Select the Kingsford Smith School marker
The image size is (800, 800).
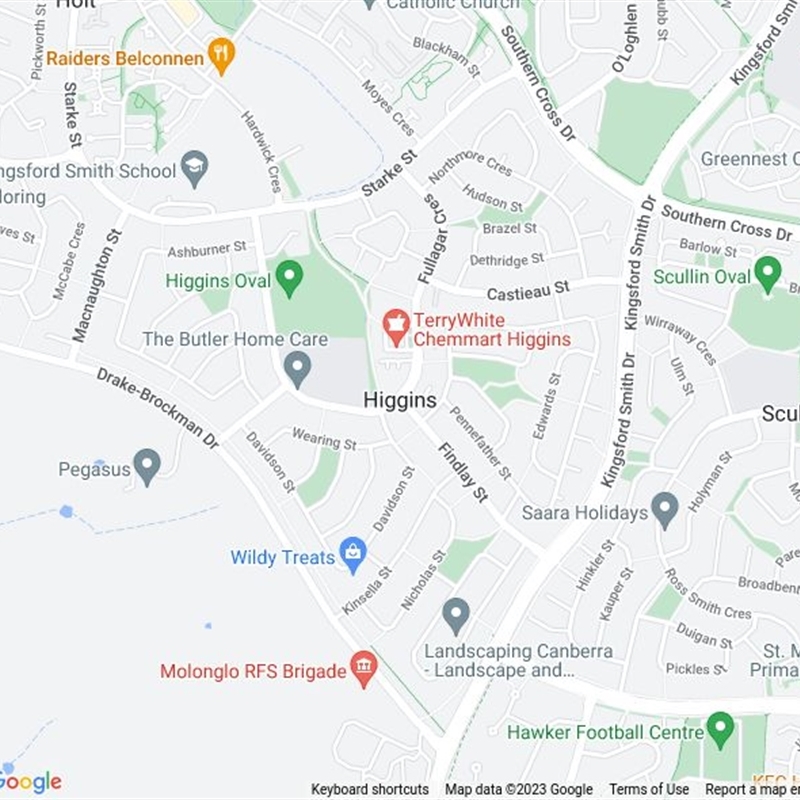[x=195, y=169]
